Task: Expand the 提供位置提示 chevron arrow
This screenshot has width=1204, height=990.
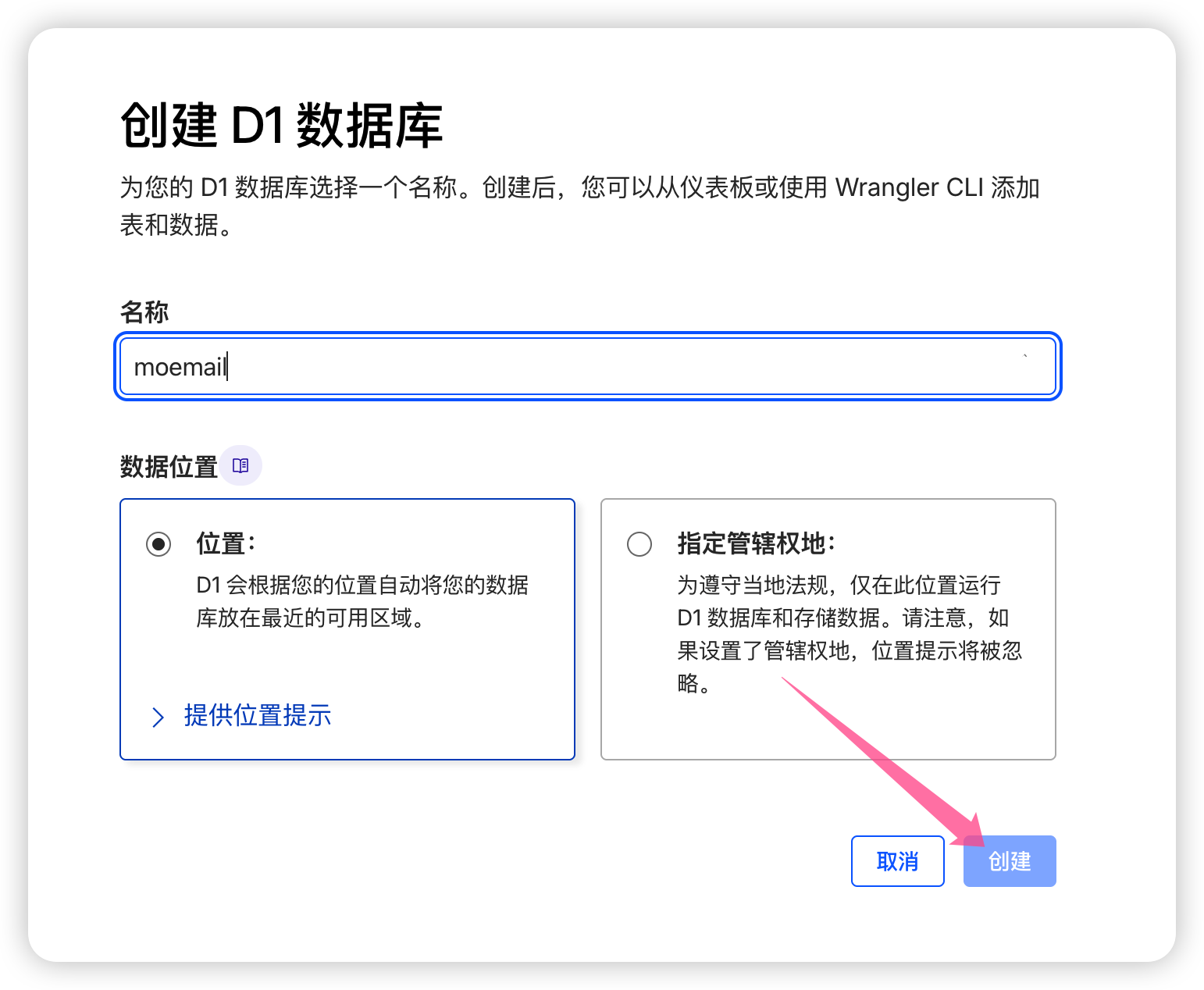Action: coord(158,717)
